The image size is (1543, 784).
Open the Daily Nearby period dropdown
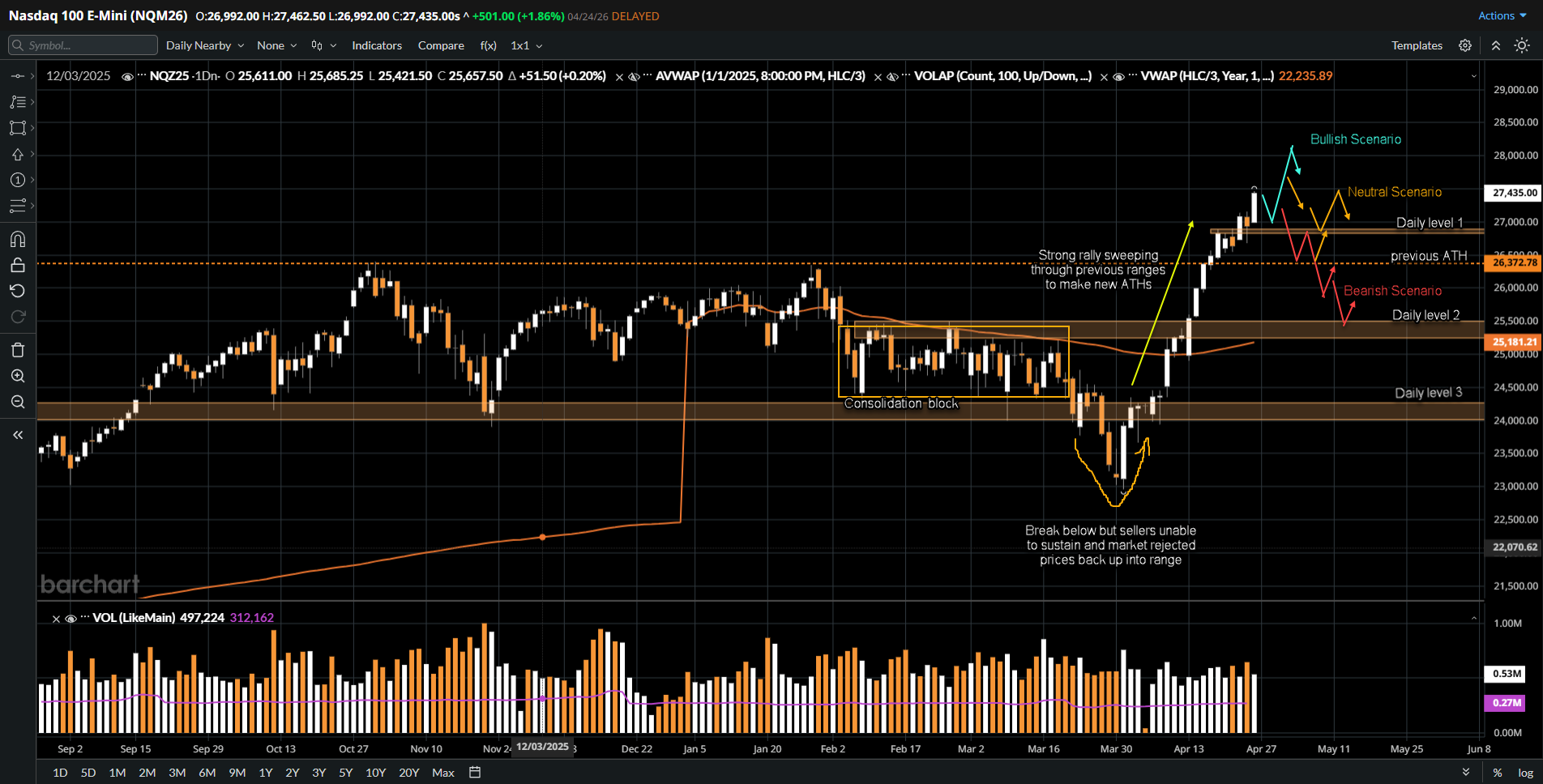point(205,45)
